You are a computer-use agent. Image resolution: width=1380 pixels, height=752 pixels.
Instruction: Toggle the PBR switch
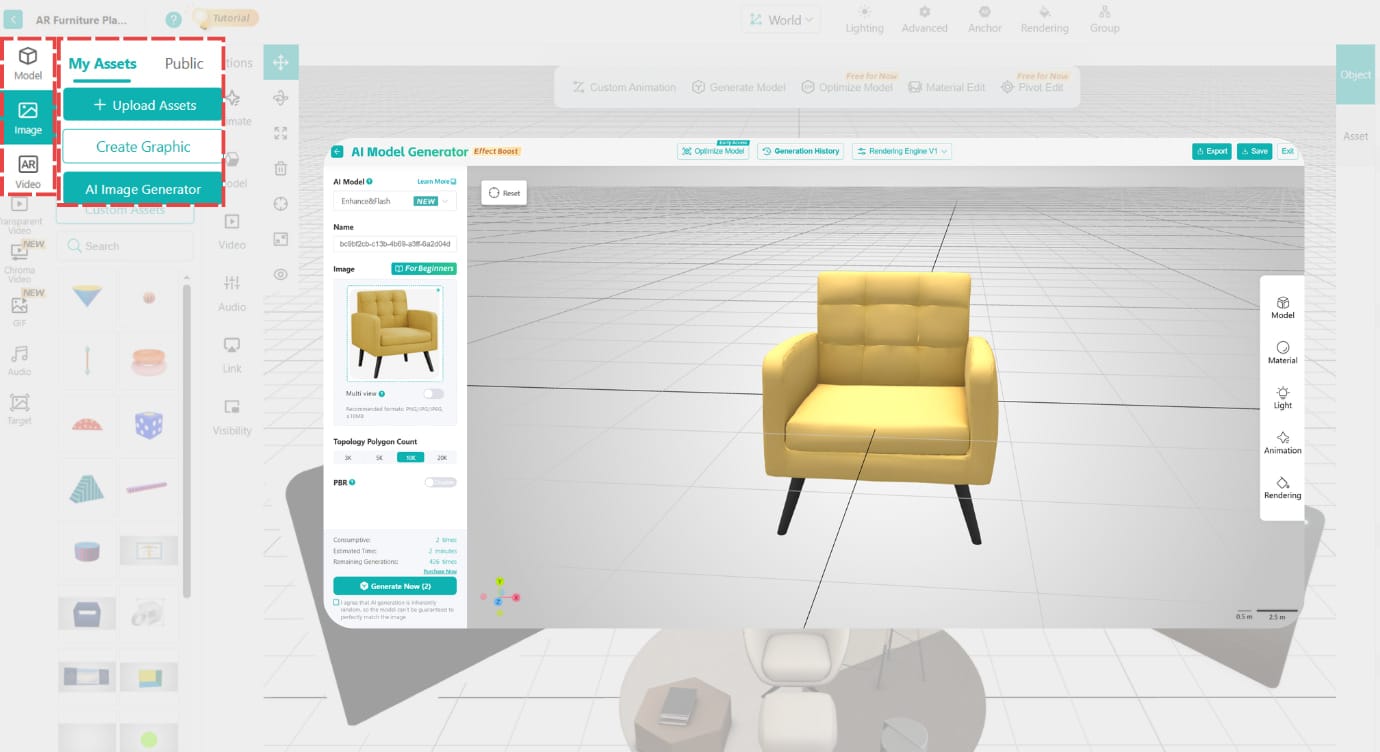(440, 482)
